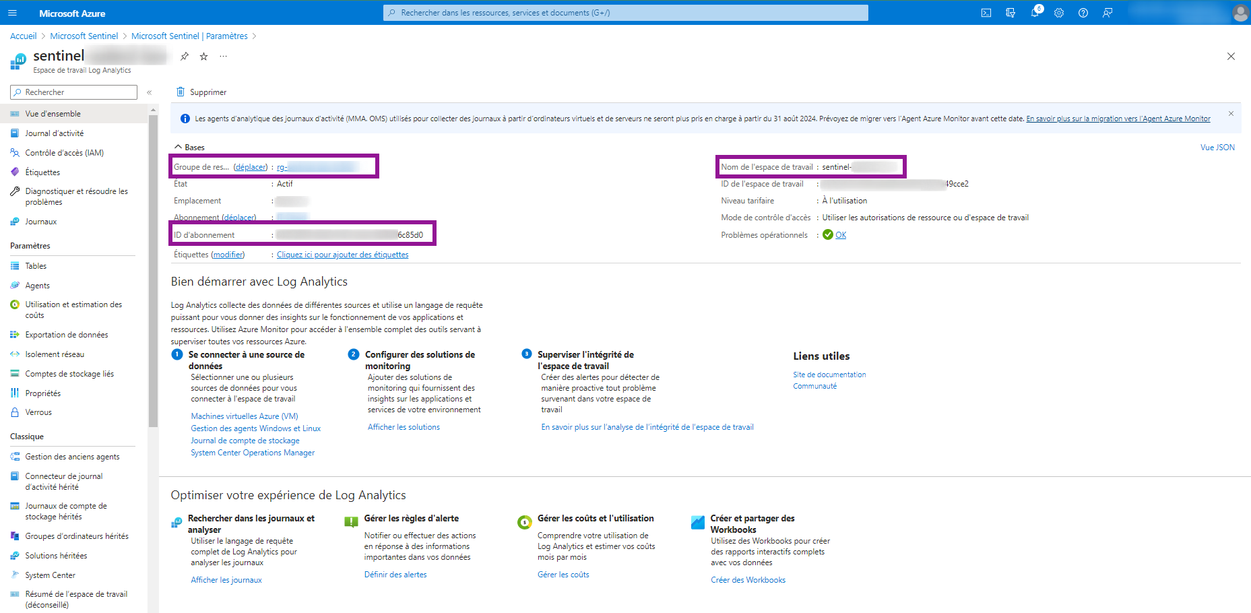The width and height of the screenshot is (1251, 613).
Task: Launch Cloud Shell from the top bar
Action: [x=986, y=13]
